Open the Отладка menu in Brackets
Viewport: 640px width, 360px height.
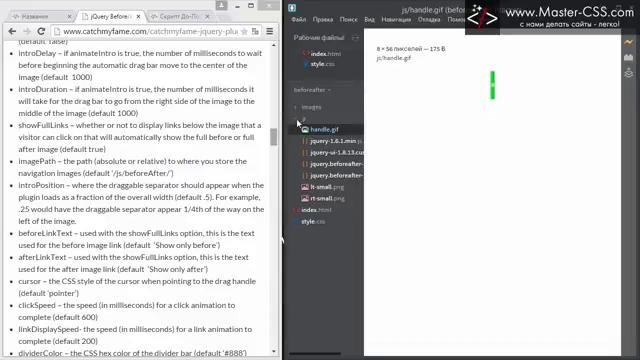click(x=429, y=20)
